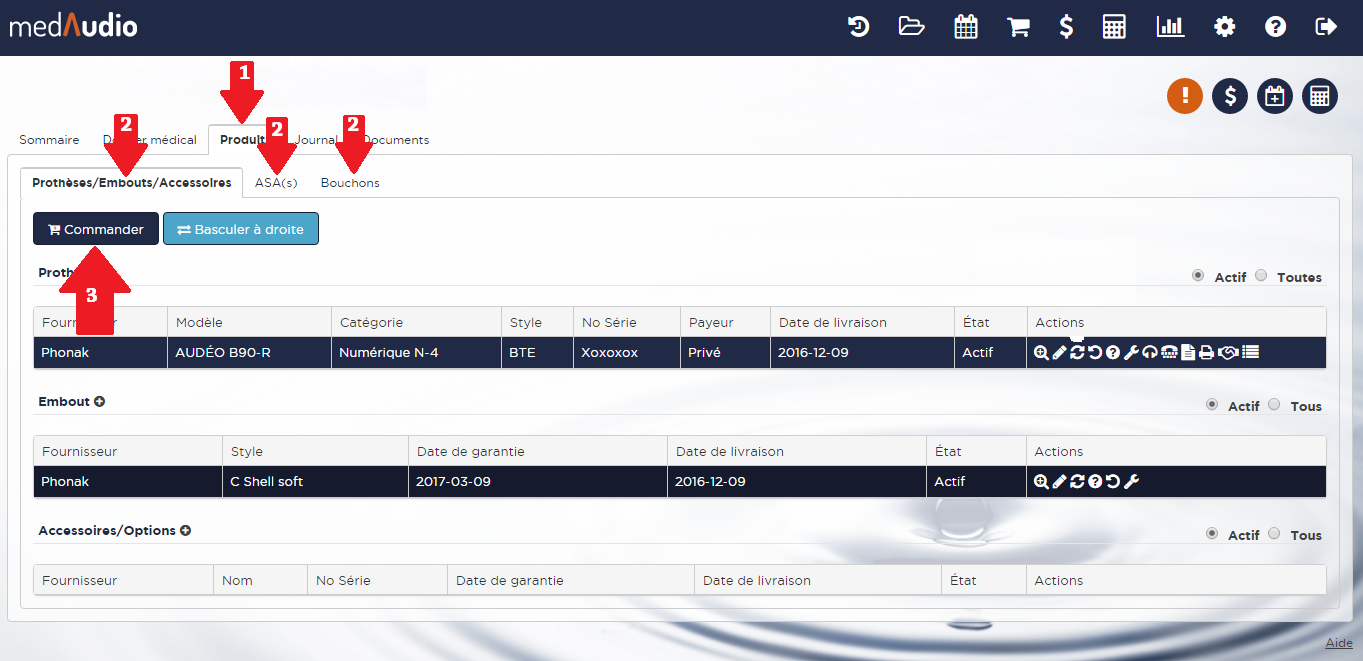Open the calendar grid icon in top navbar
Screen dimensions: 1363x661
[x=965, y=27]
